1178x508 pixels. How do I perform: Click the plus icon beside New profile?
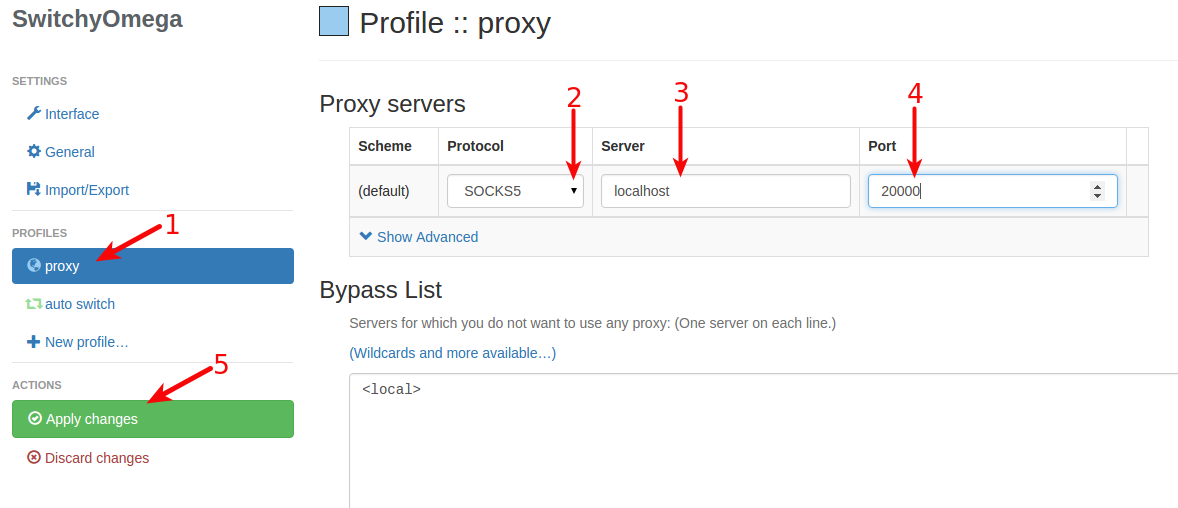pyautogui.click(x=33, y=342)
